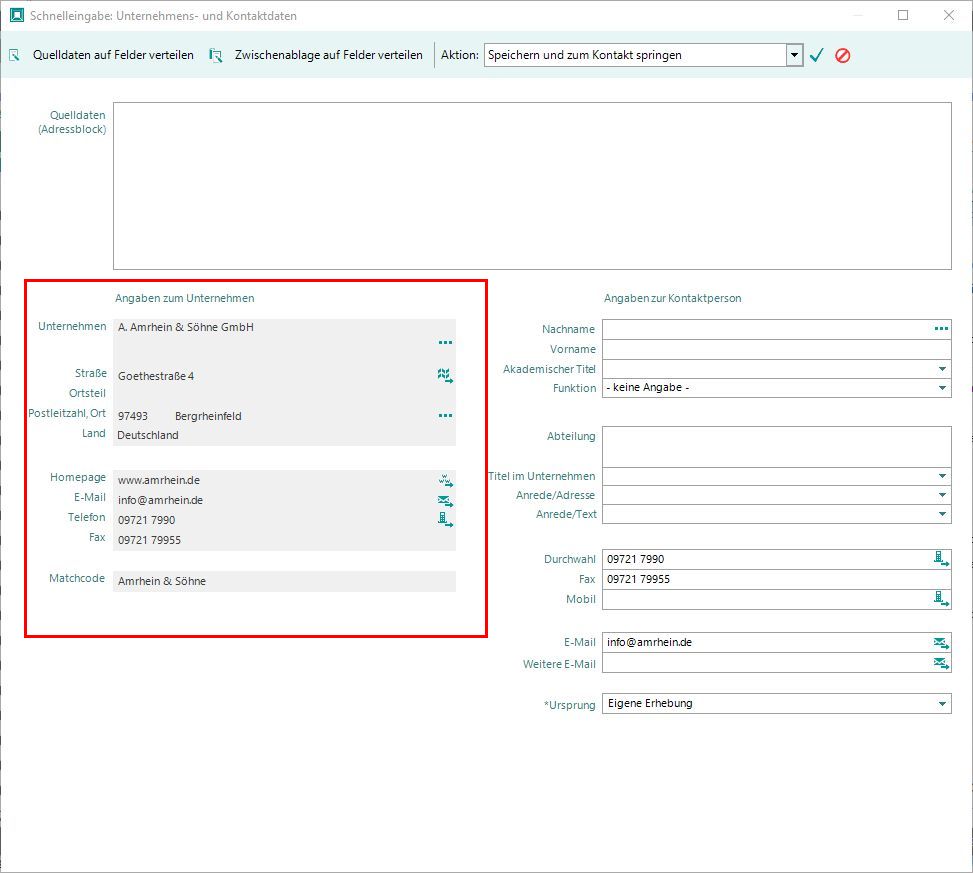Click the send icon in Weitere E-Mail field
The image size is (973, 873).
tap(941, 663)
